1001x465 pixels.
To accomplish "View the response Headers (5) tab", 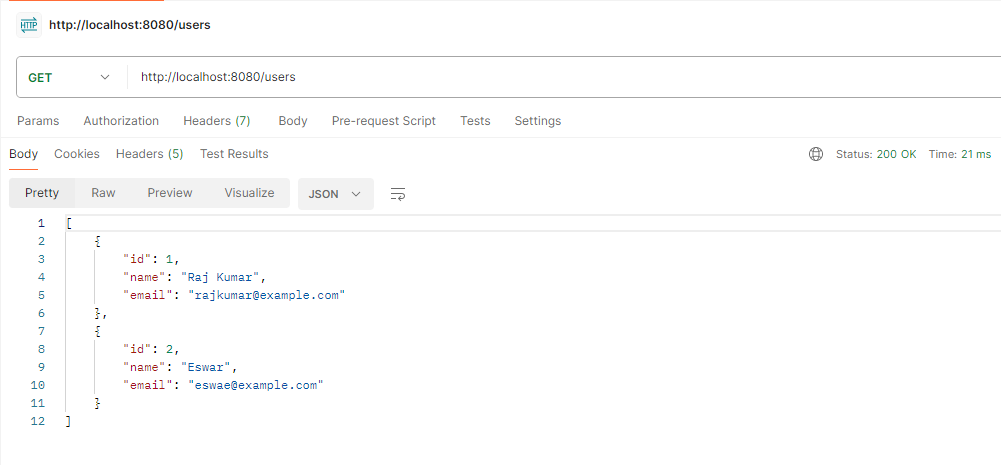I will tap(149, 154).
